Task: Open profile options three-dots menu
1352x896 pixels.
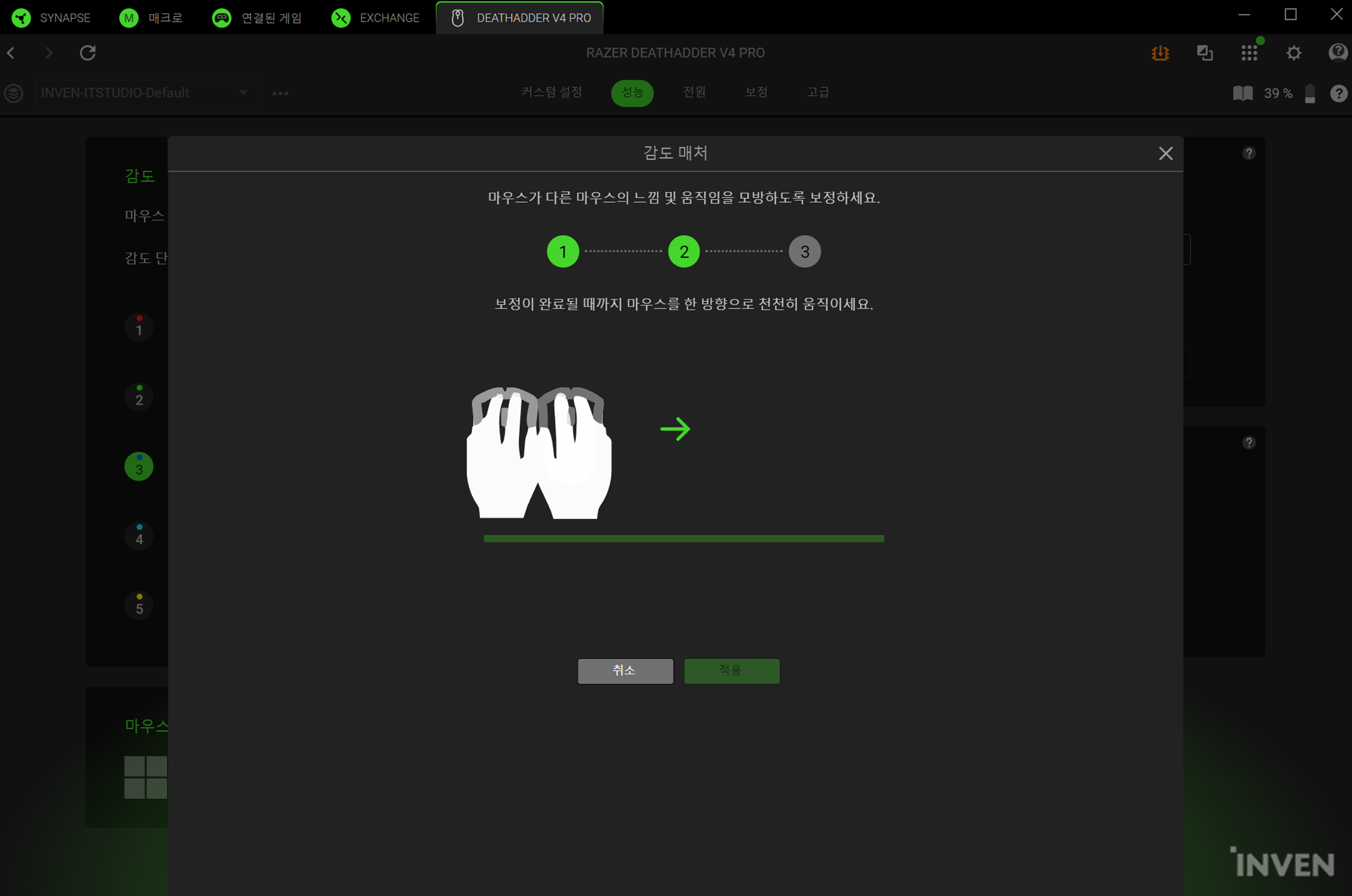Action: (x=281, y=93)
